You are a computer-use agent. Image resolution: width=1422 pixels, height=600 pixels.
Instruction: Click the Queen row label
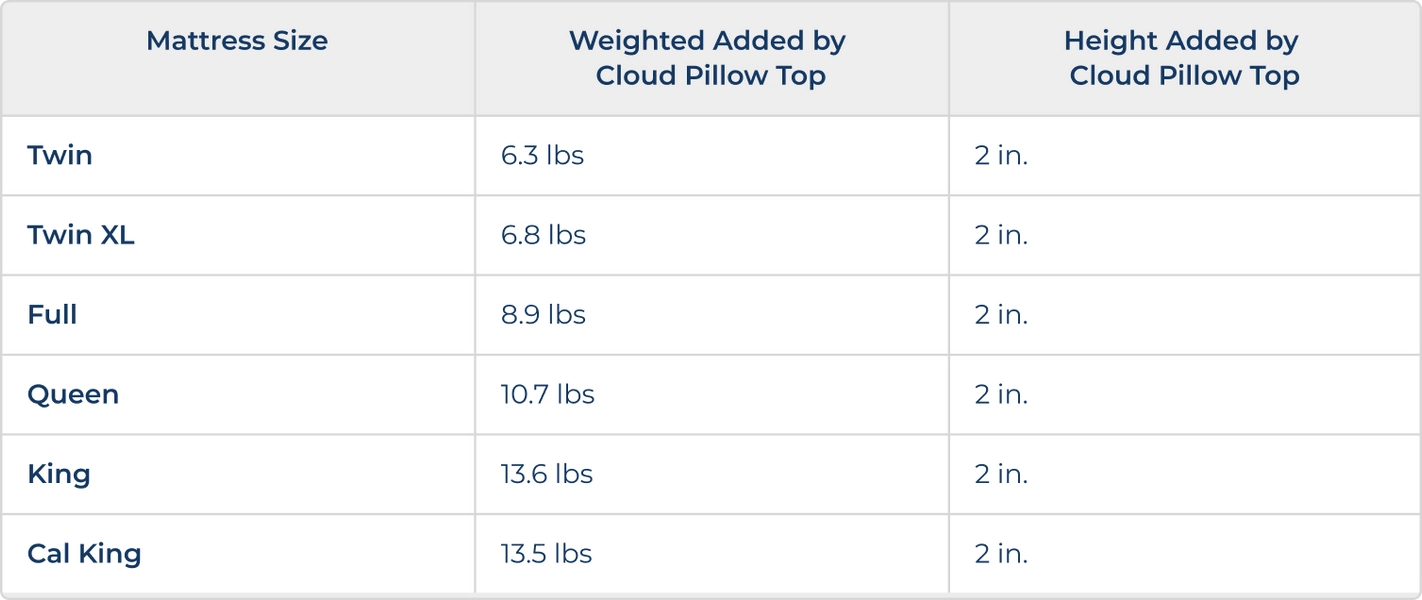point(73,394)
